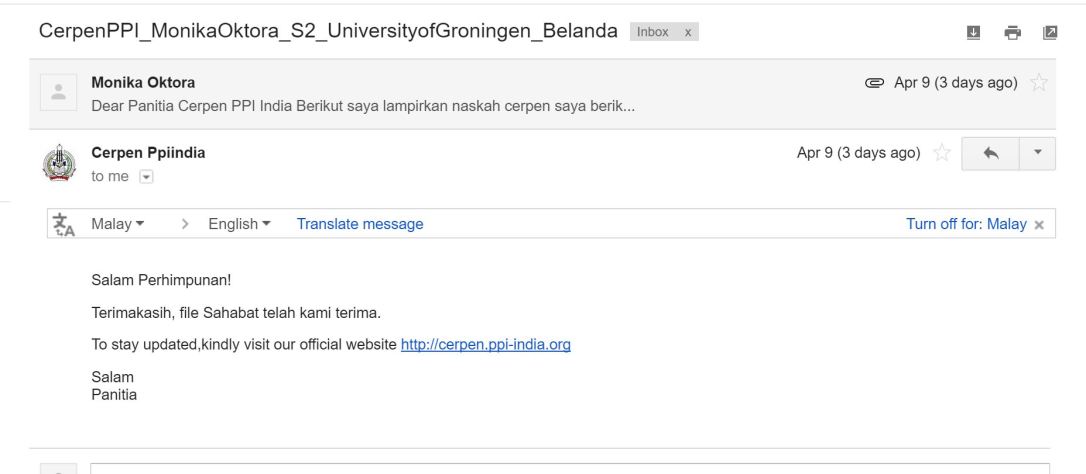Open the cerpen.ppi-india.org link
Image resolution: width=1086 pixels, height=474 pixels.
(x=485, y=345)
